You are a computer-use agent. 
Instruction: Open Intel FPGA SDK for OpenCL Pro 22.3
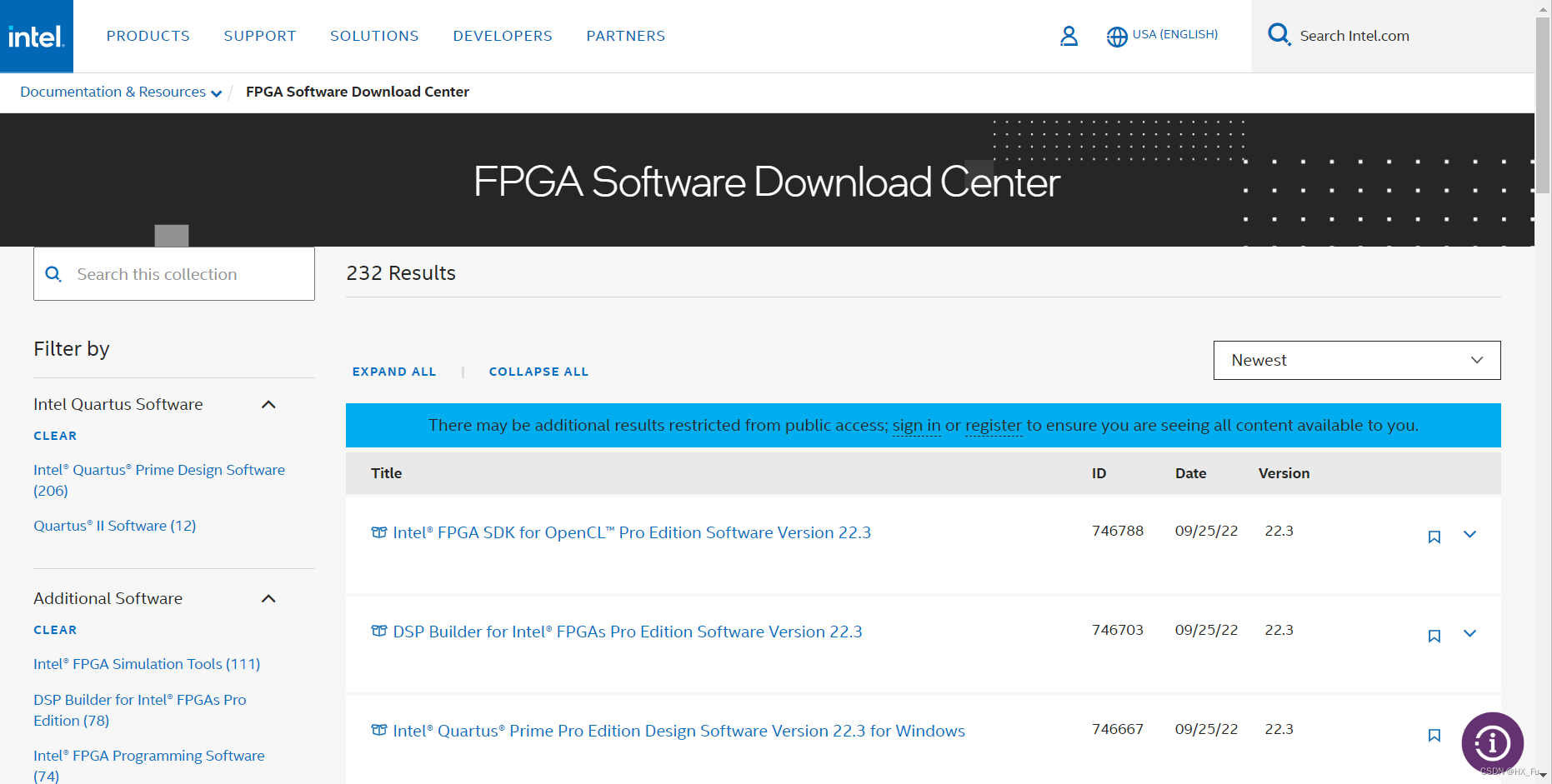point(632,532)
